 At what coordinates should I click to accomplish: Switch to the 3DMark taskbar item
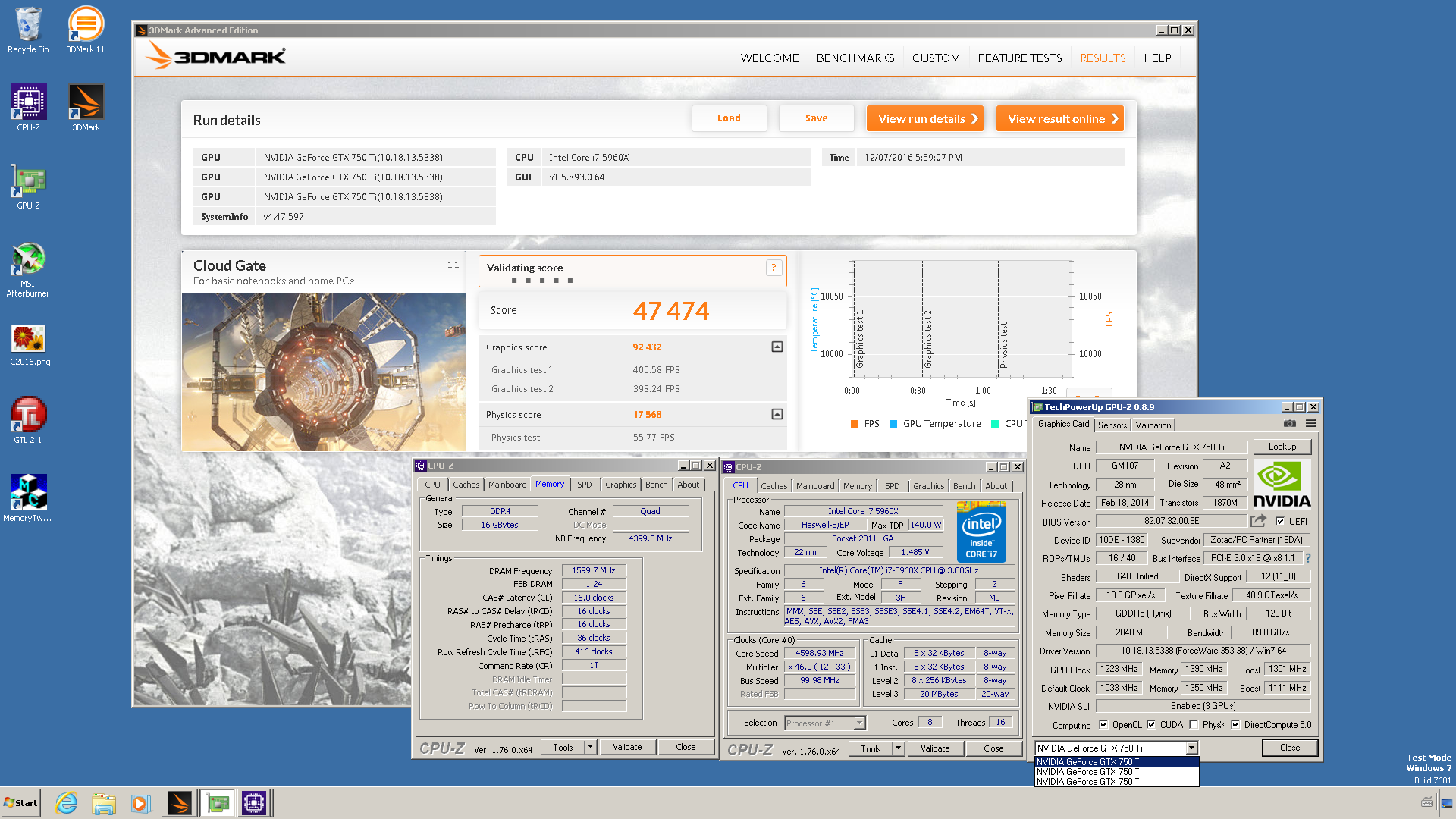click(180, 803)
